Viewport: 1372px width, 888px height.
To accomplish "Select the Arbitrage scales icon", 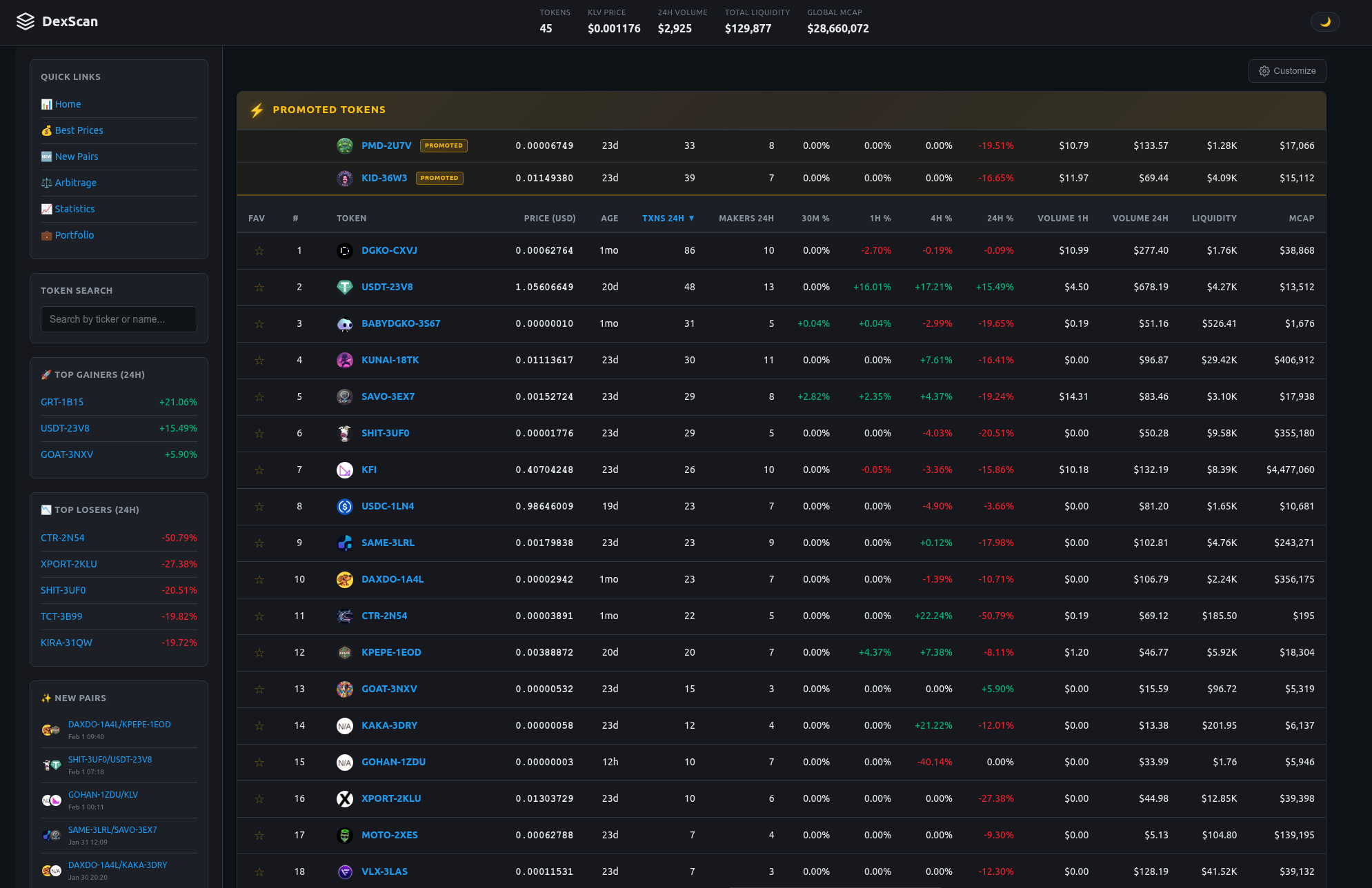I will tap(46, 183).
